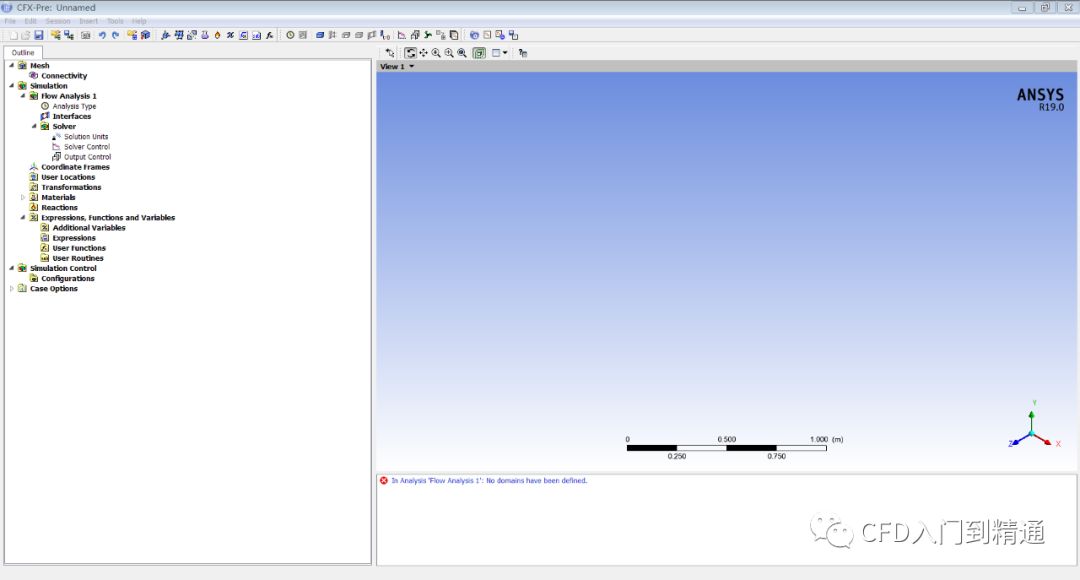Select Output Control in the tree
1080x580 pixels.
tap(87, 157)
